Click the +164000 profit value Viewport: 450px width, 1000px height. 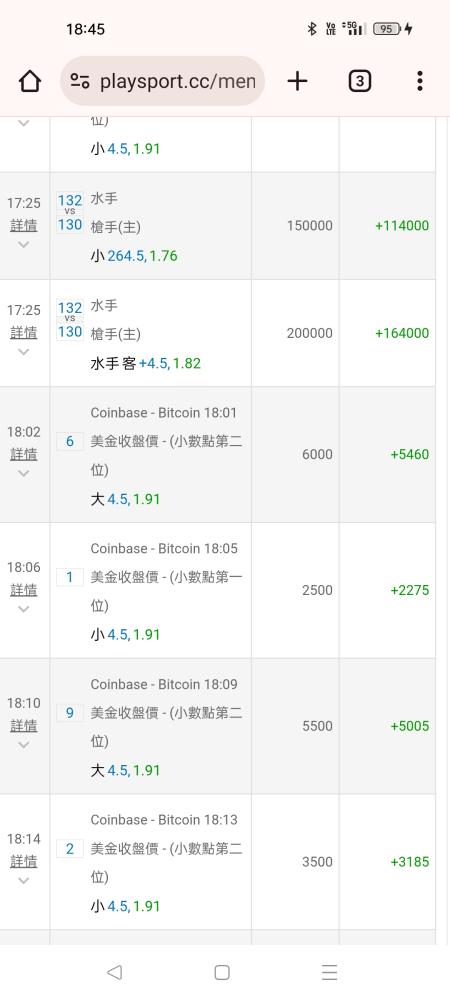point(402,333)
